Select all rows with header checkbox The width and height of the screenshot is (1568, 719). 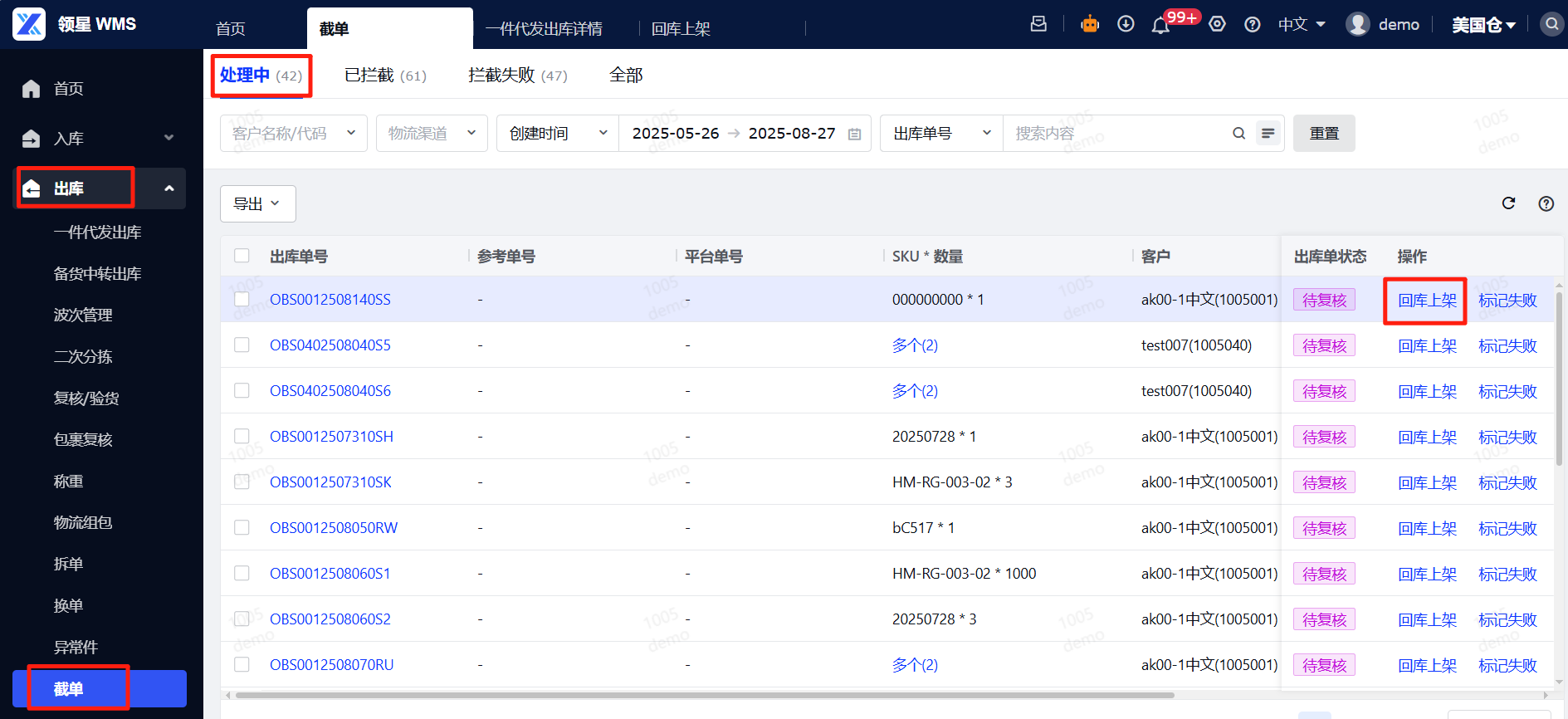(242, 256)
